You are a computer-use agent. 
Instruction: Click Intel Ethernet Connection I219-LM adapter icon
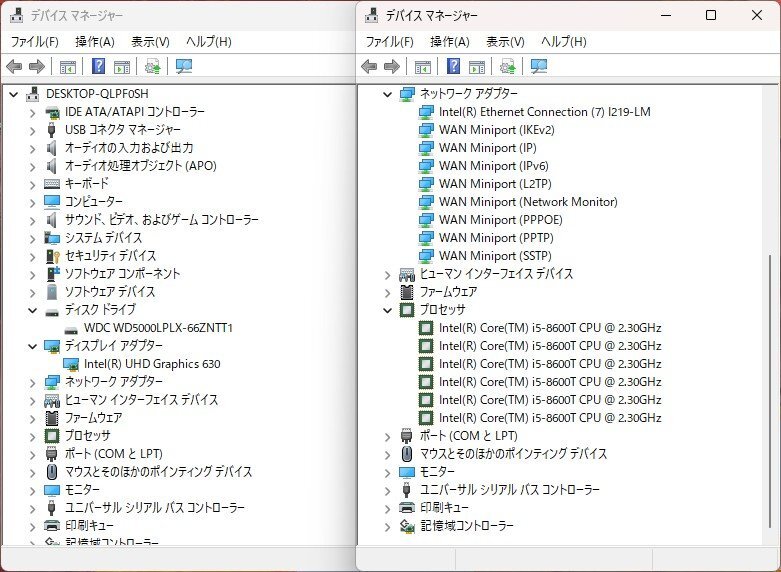pyautogui.click(x=426, y=112)
